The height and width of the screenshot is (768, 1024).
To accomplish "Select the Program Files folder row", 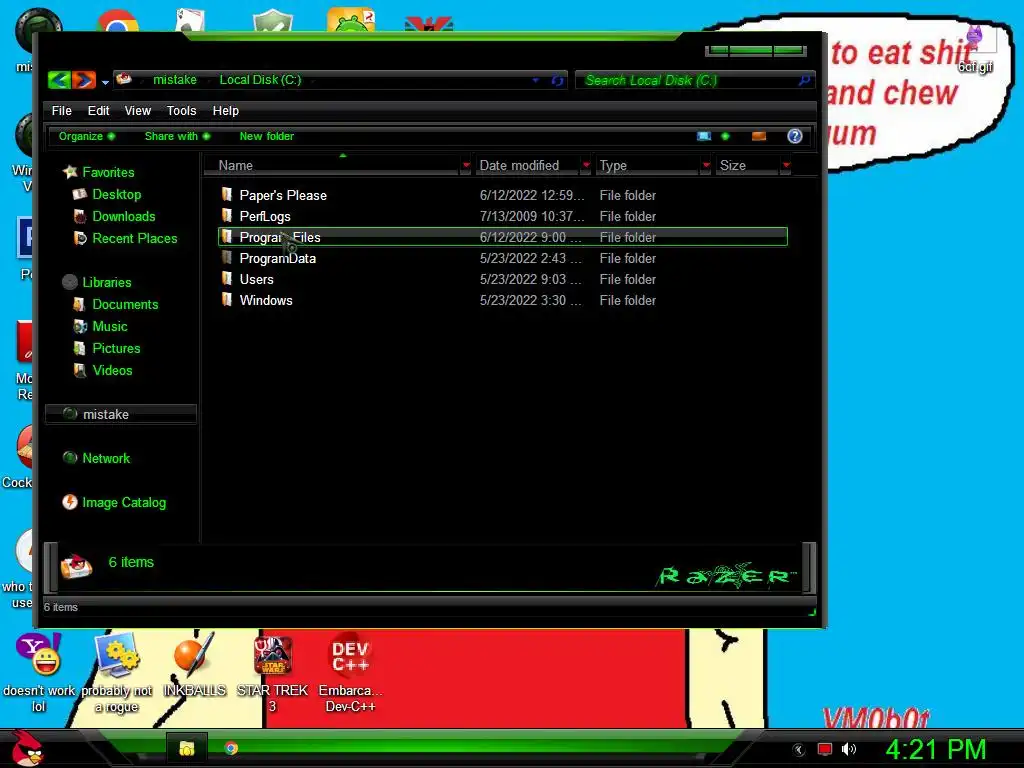I will tap(503, 237).
